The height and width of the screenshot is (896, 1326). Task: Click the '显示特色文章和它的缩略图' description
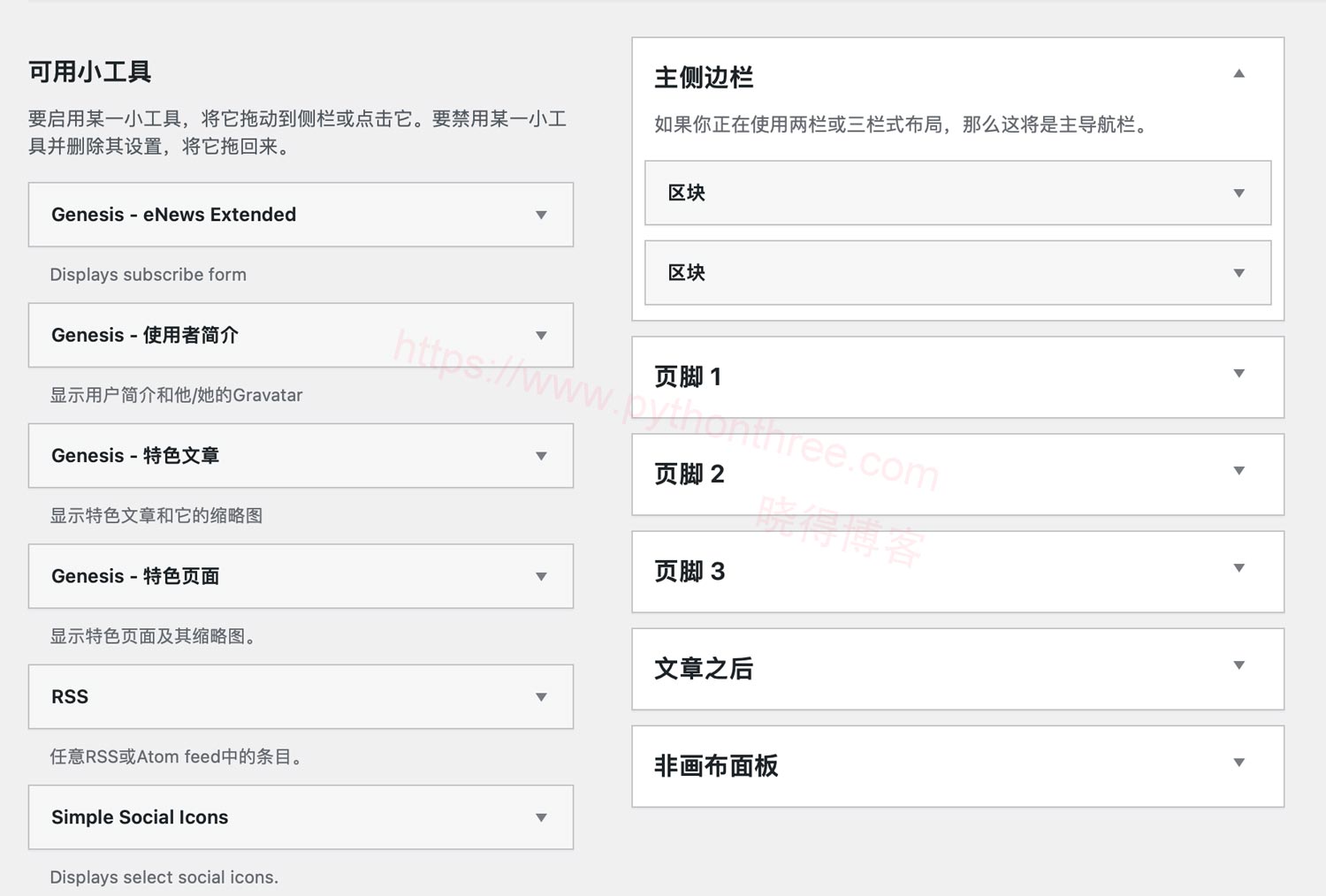(156, 516)
